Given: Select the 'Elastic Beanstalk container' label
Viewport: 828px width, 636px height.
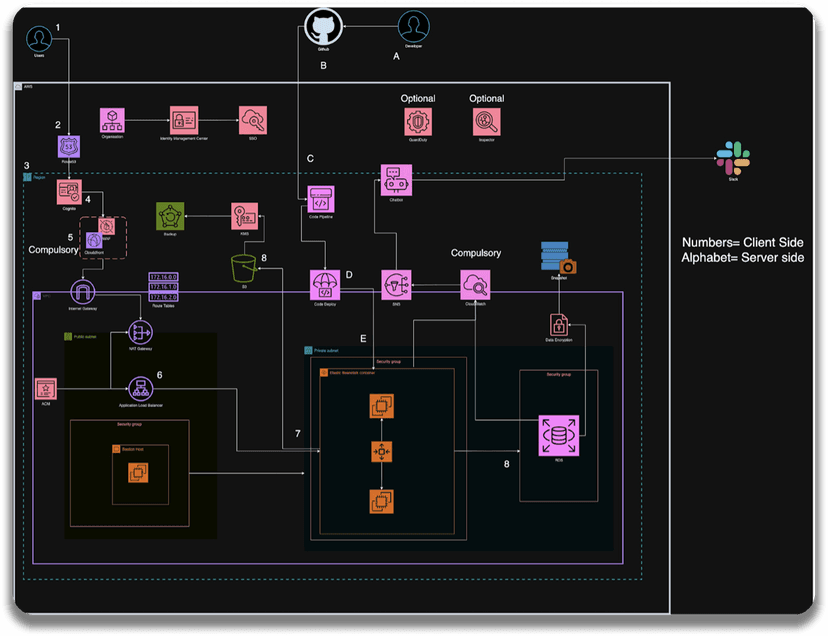Looking at the screenshot, I should click(x=352, y=373).
